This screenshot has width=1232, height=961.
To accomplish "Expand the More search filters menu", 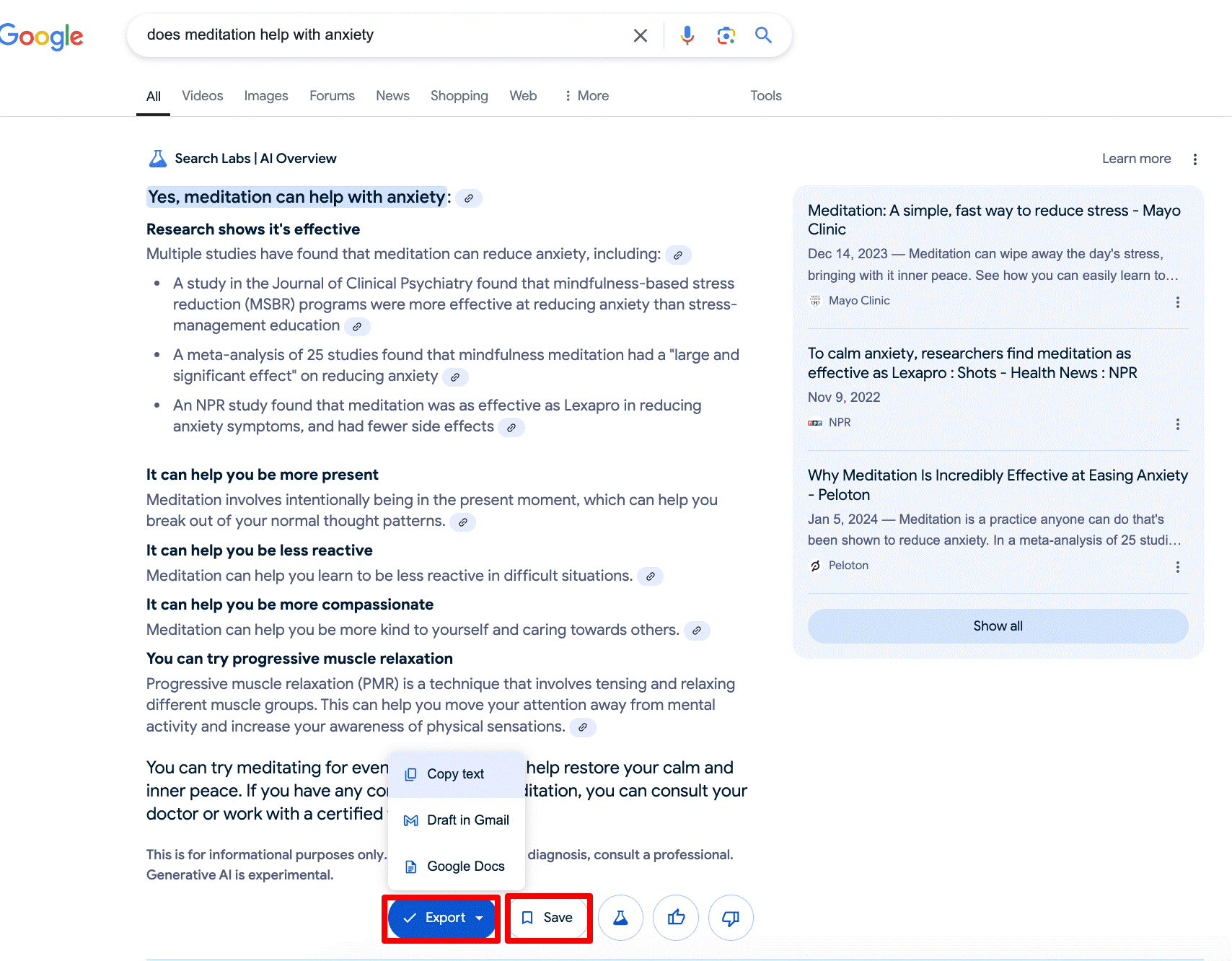I will click(x=586, y=96).
